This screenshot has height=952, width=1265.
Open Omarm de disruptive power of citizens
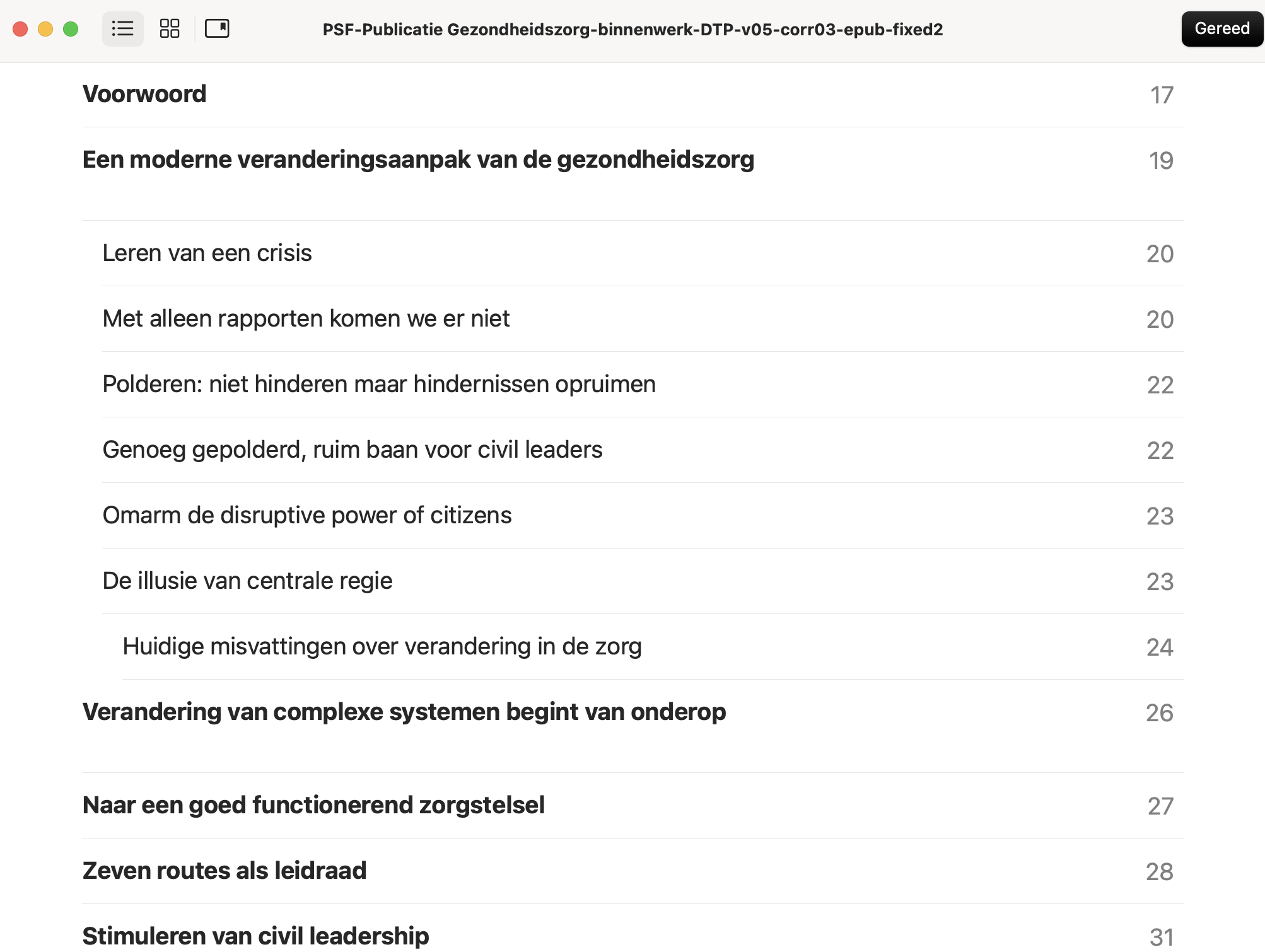click(x=307, y=516)
